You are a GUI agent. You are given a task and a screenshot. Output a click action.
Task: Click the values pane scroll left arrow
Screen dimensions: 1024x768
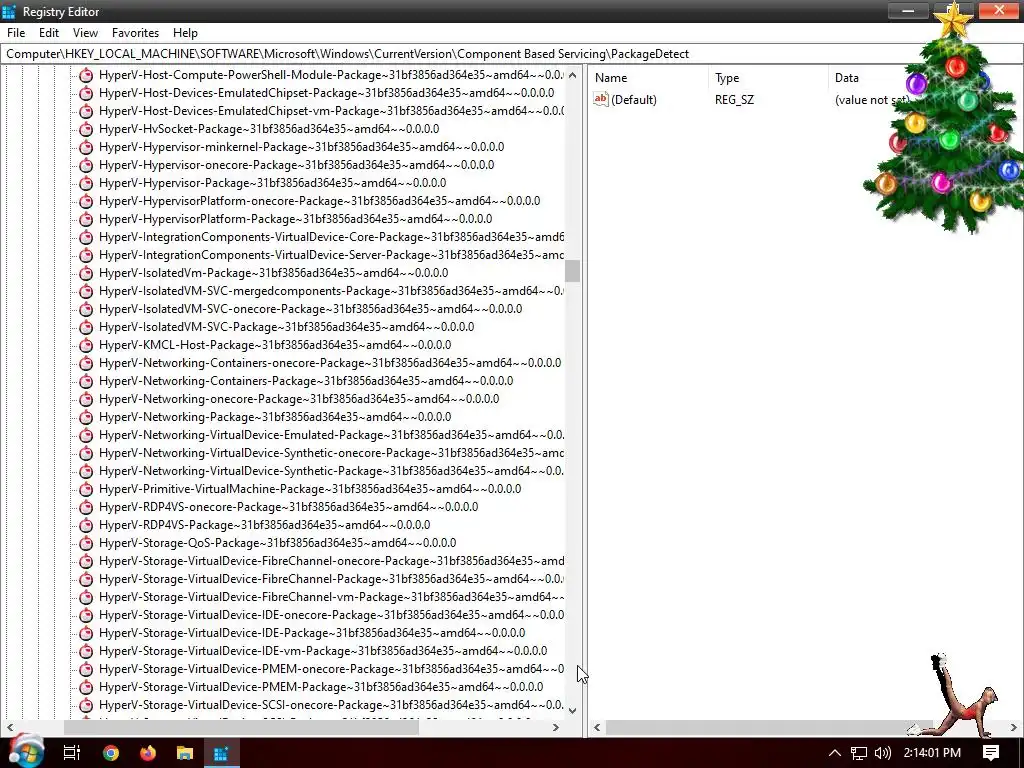point(597,727)
